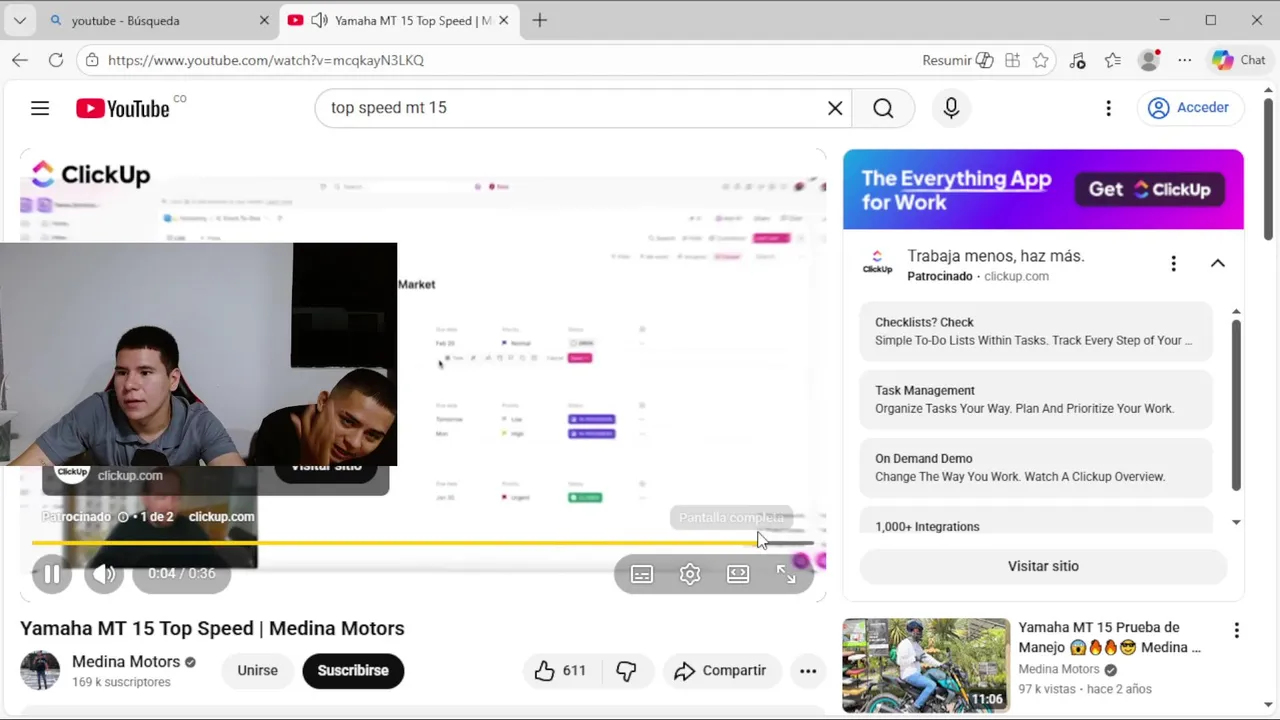Start voice search with microphone
The width and height of the screenshot is (1280, 720).
click(x=951, y=108)
